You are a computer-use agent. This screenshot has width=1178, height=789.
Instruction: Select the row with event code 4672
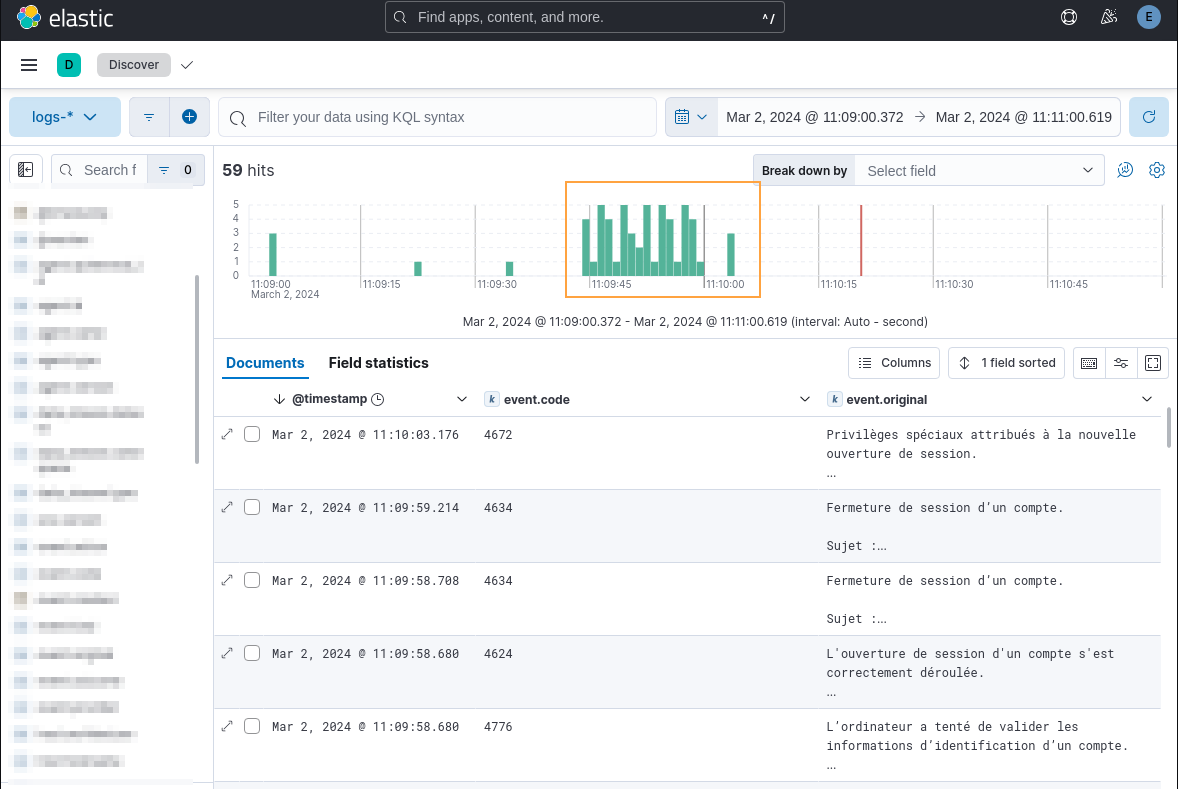coord(252,434)
